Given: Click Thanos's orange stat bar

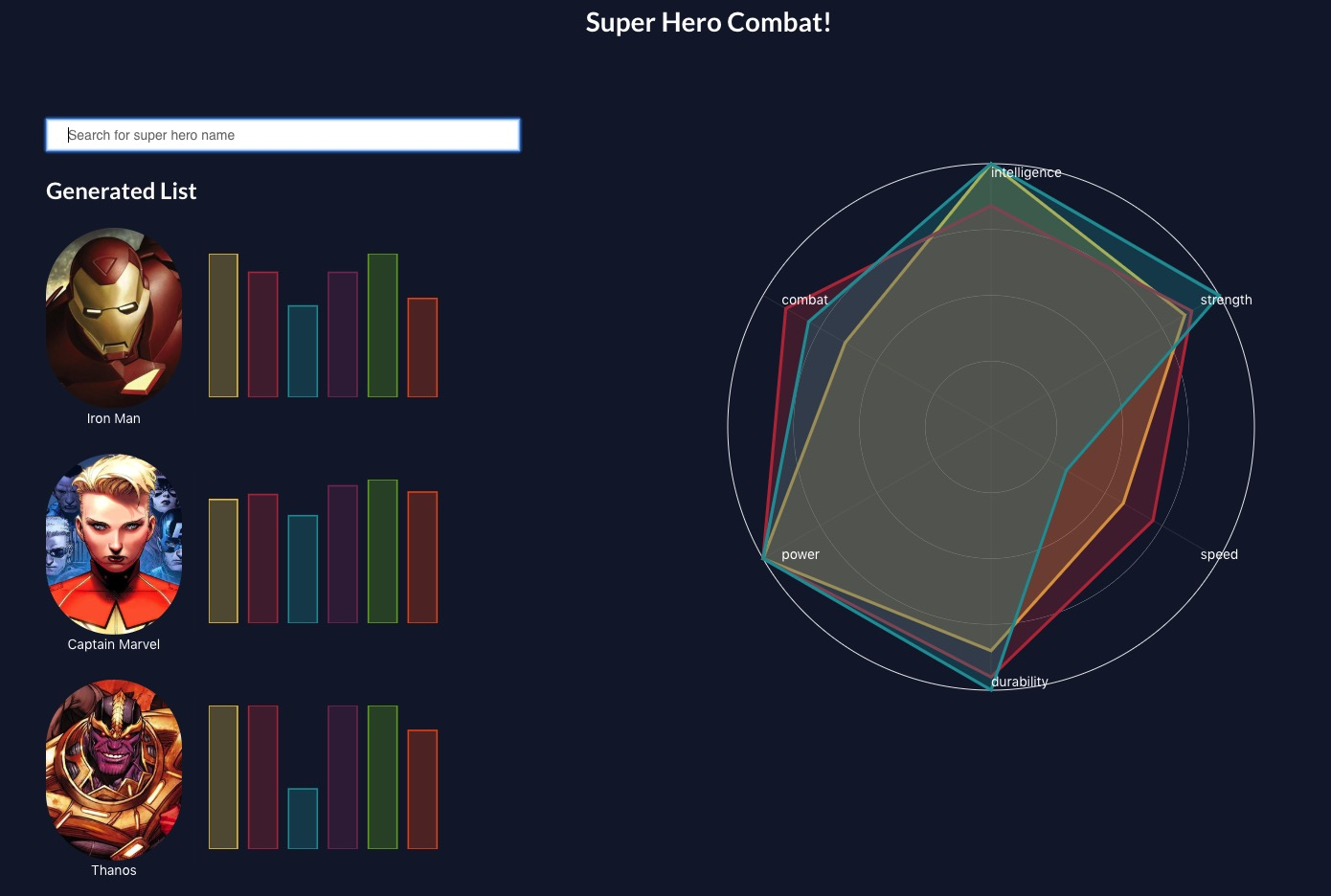Looking at the screenshot, I should pyautogui.click(x=422, y=790).
